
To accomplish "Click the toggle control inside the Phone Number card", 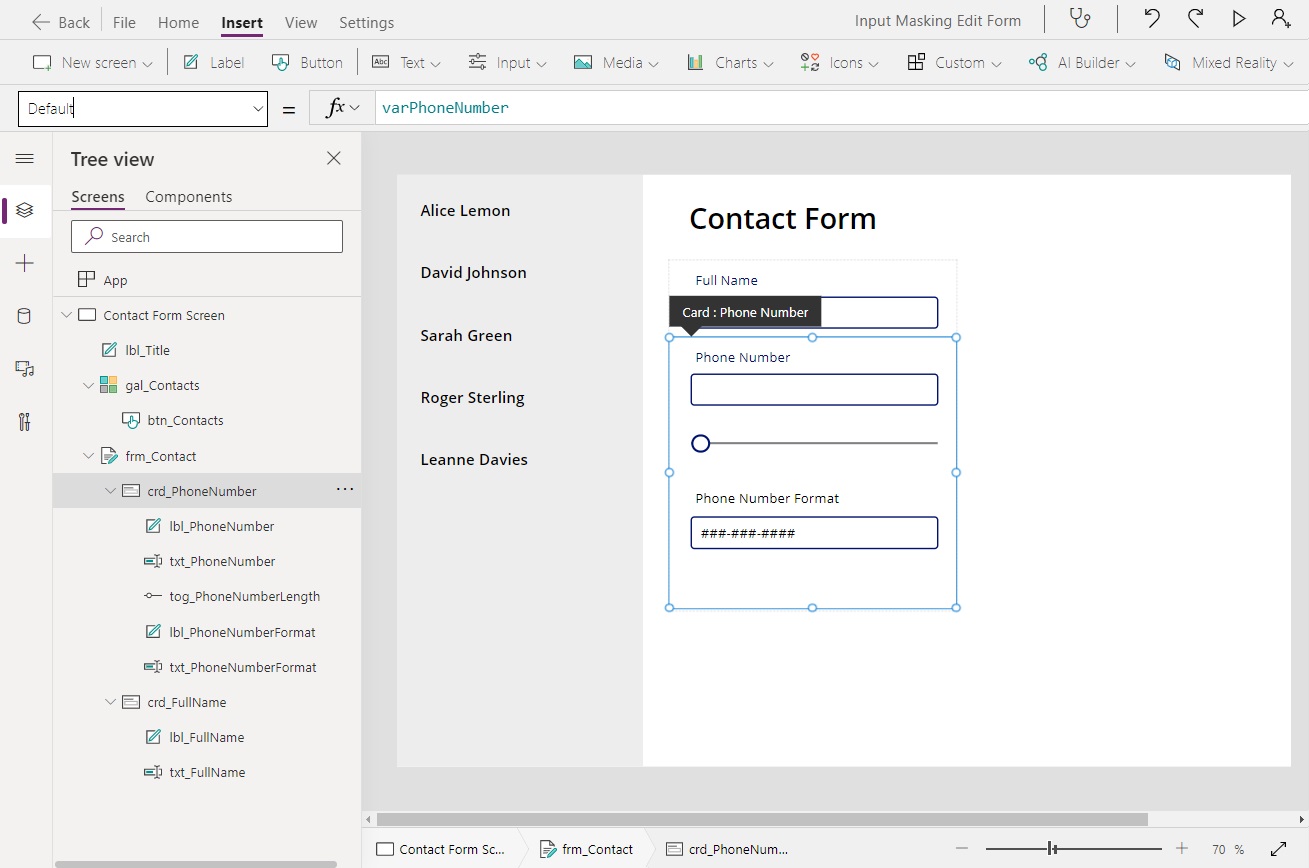I will (700, 442).
